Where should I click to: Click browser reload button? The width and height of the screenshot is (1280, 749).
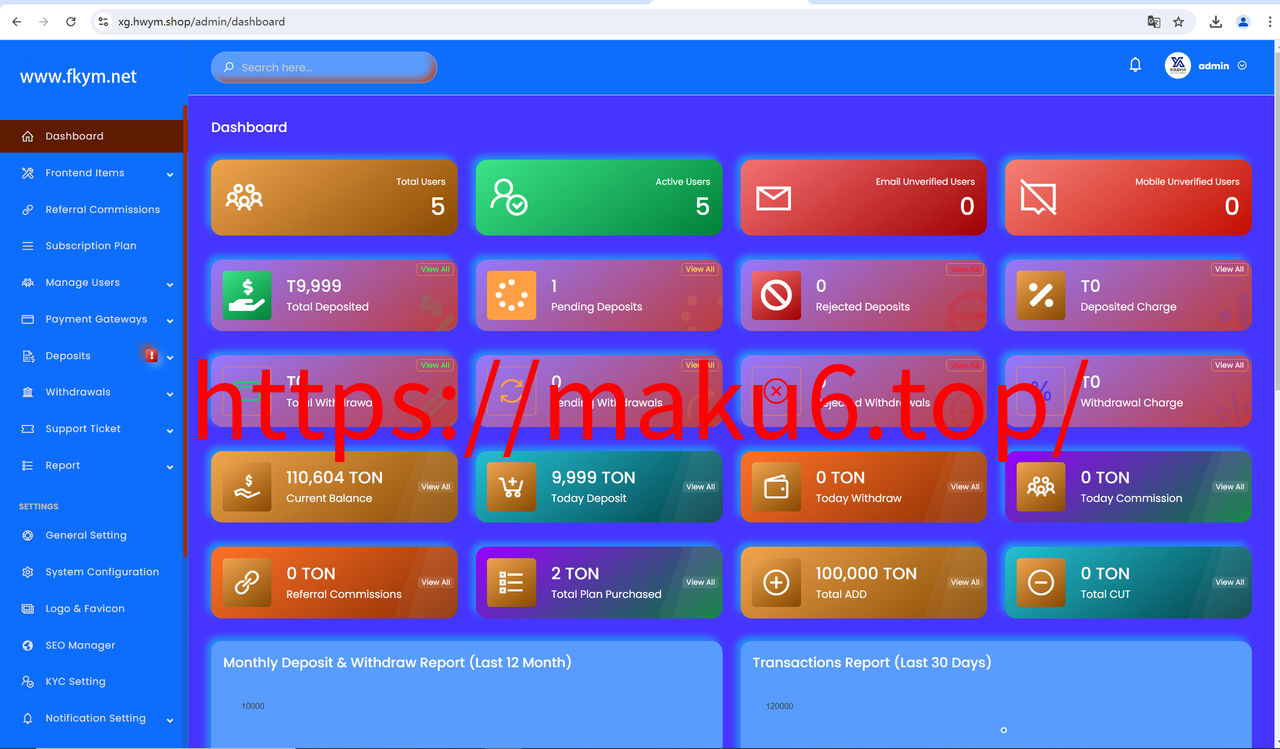[x=71, y=21]
